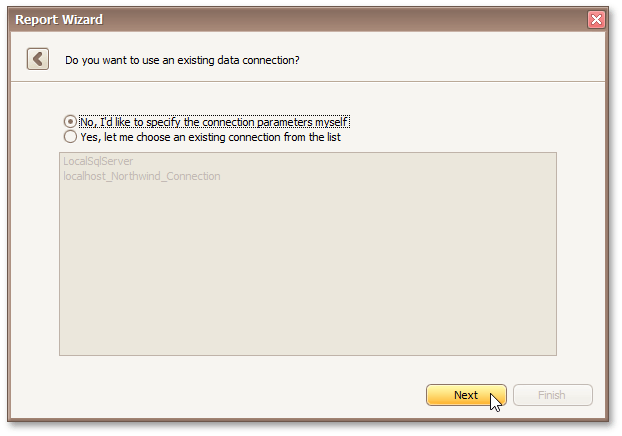Click the word "Yes" in the second option
The height and width of the screenshot is (436, 622).
pyautogui.click(x=90, y=137)
